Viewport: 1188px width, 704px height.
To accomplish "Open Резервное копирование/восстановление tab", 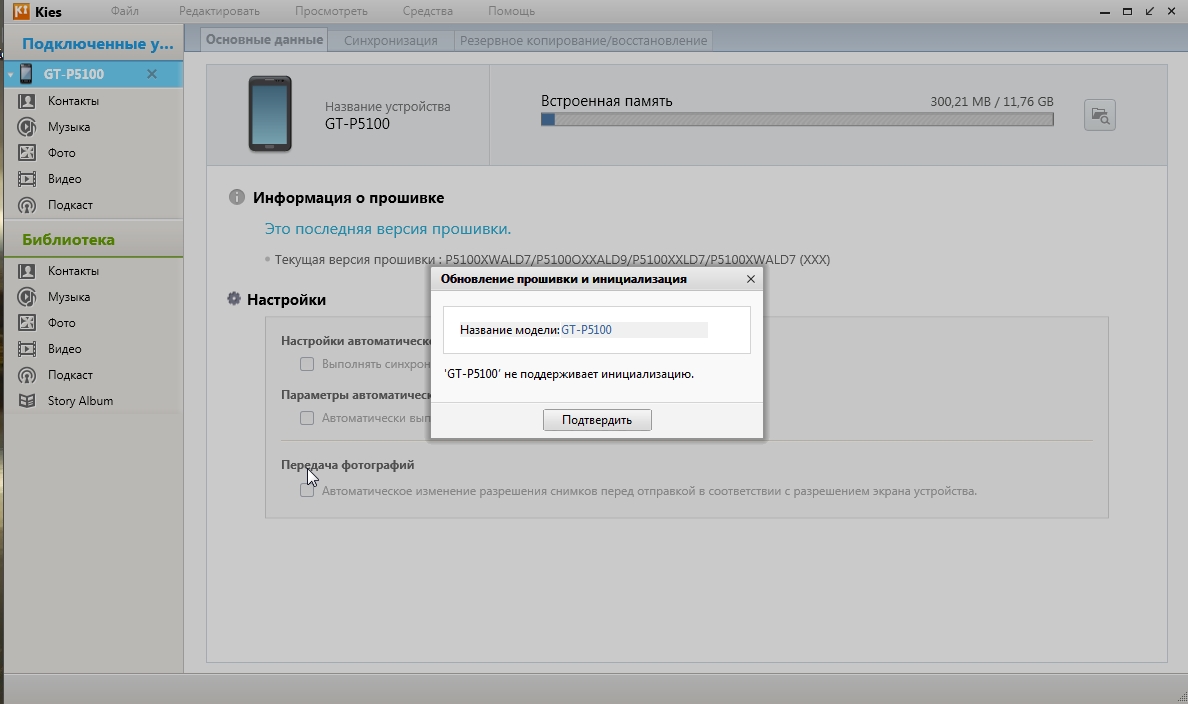I will [583, 40].
